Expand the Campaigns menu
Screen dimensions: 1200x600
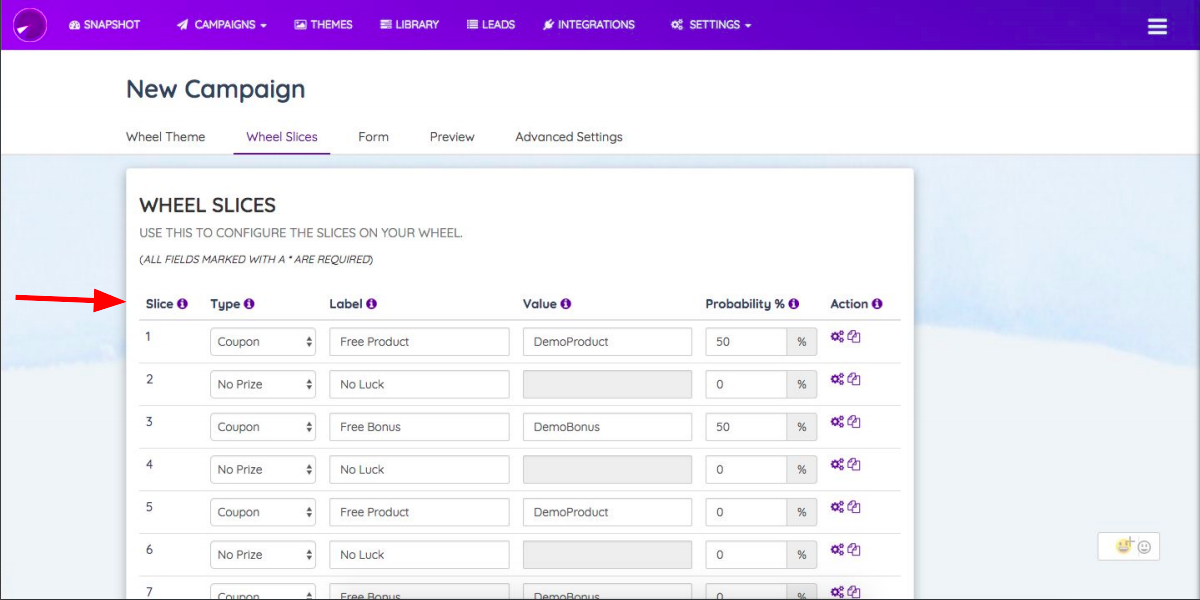pyautogui.click(x=222, y=25)
